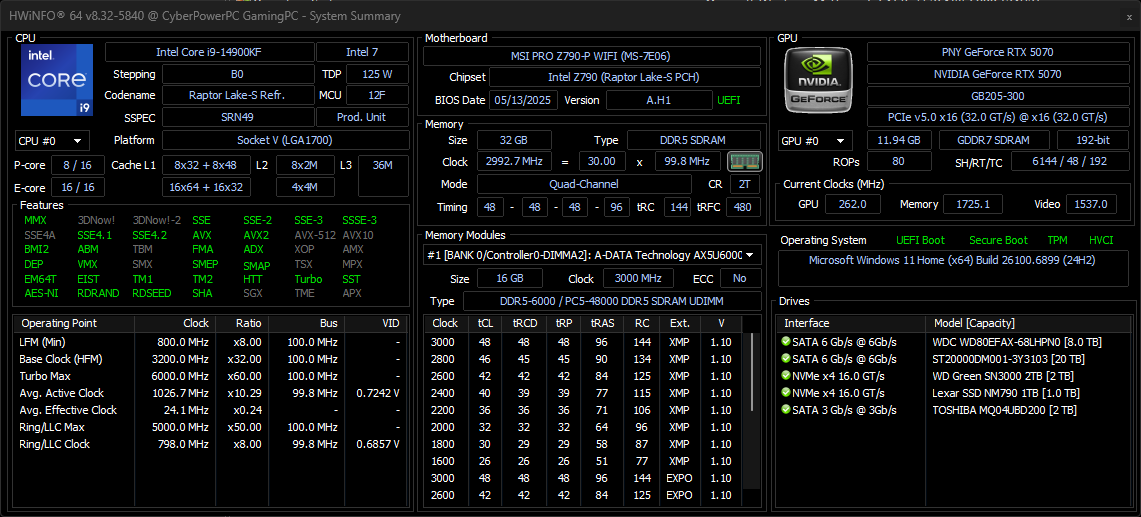Viewport: 1141px width, 517px height.
Task: Click the Intel Z790 chipset field
Action: coord(625,77)
